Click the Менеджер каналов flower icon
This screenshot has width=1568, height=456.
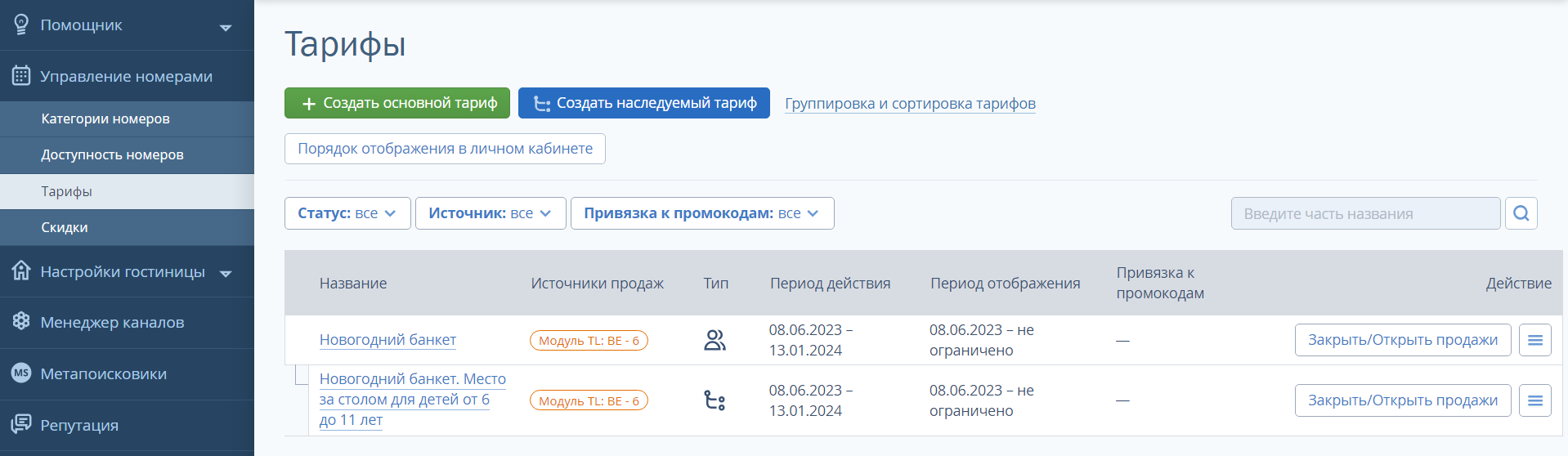(x=21, y=321)
